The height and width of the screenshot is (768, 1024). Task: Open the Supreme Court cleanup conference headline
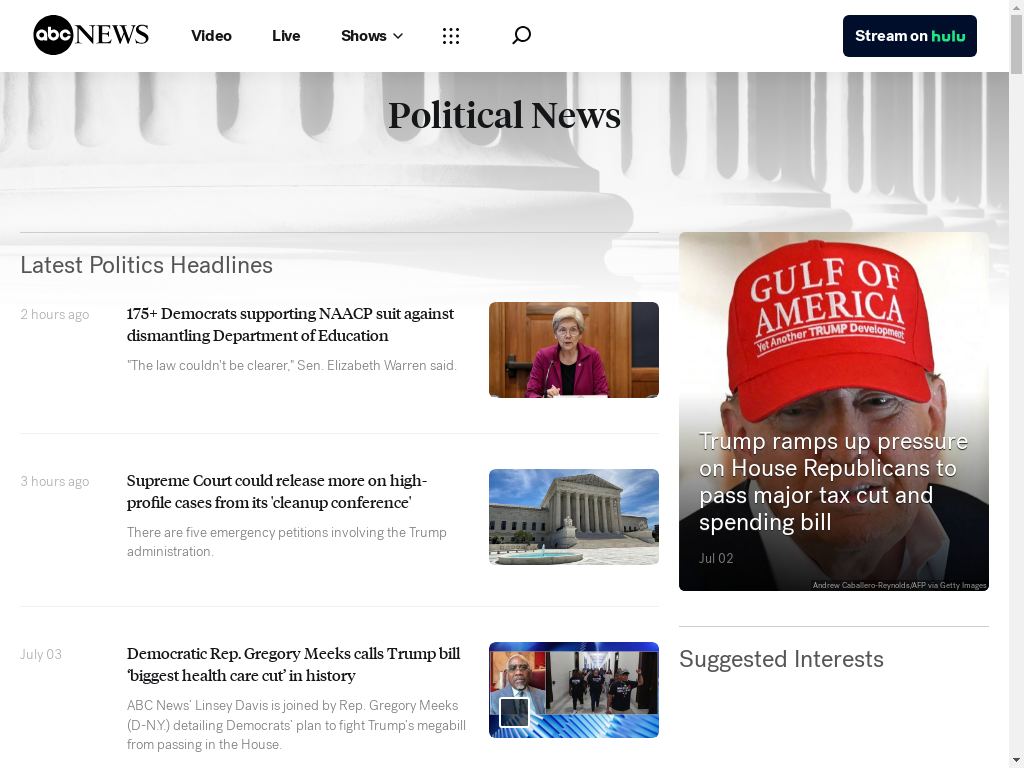click(x=277, y=492)
